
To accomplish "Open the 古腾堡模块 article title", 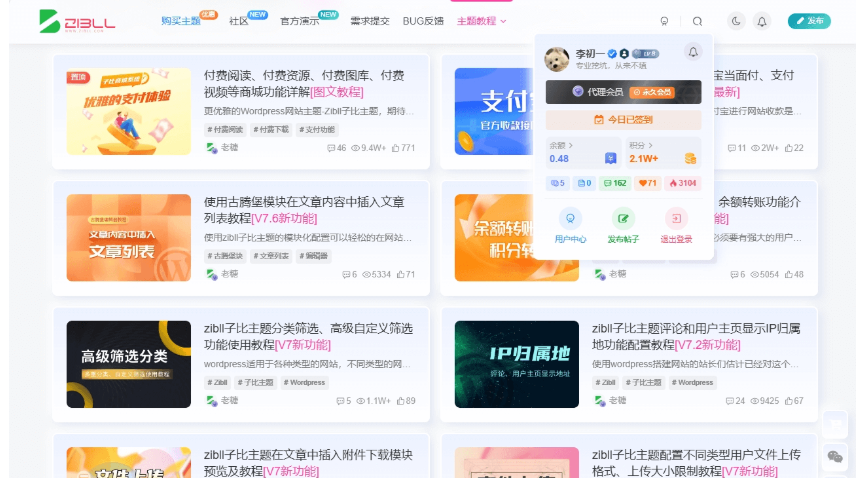I will point(304,210).
